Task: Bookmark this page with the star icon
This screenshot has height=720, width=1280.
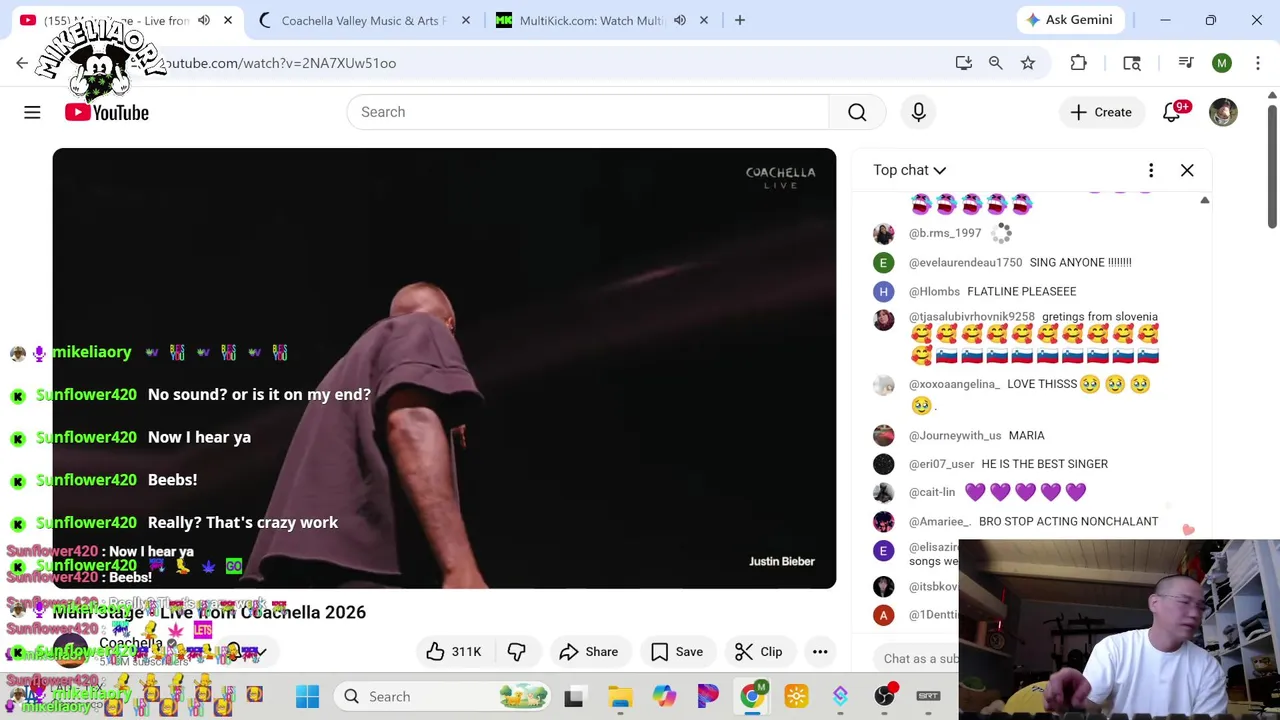Action: tap(1028, 63)
